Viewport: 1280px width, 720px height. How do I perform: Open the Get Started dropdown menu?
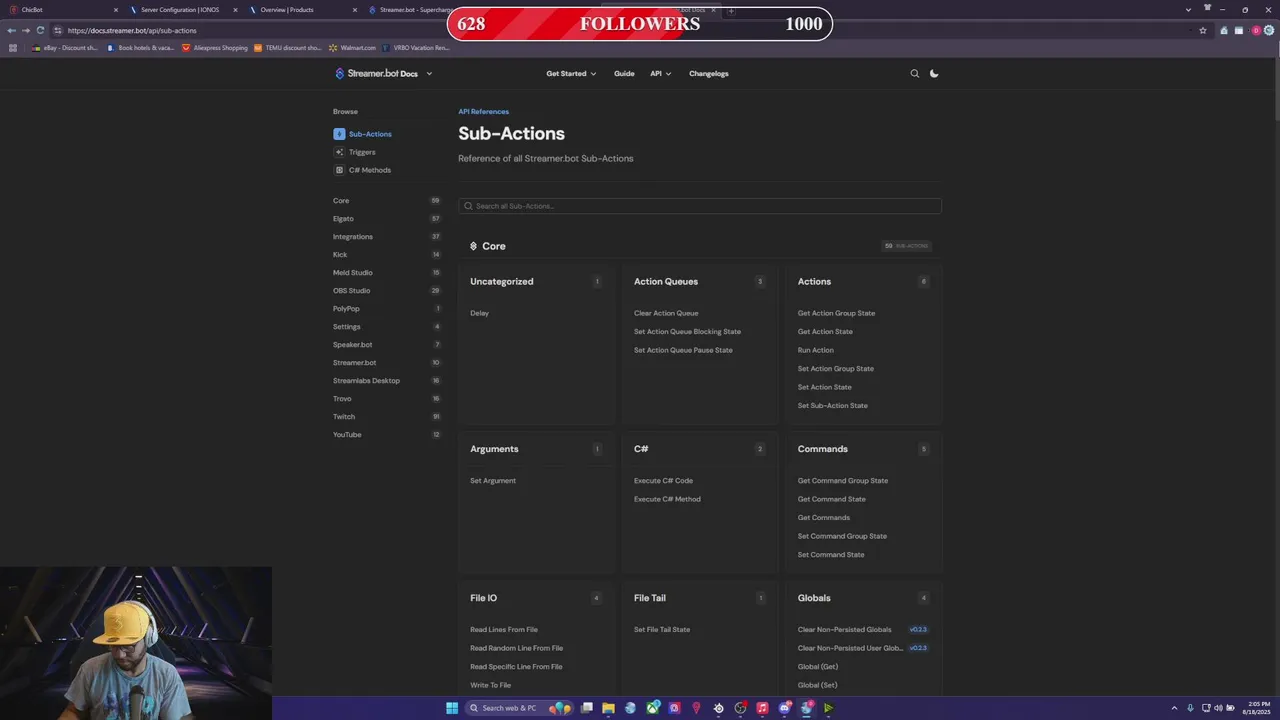point(571,73)
